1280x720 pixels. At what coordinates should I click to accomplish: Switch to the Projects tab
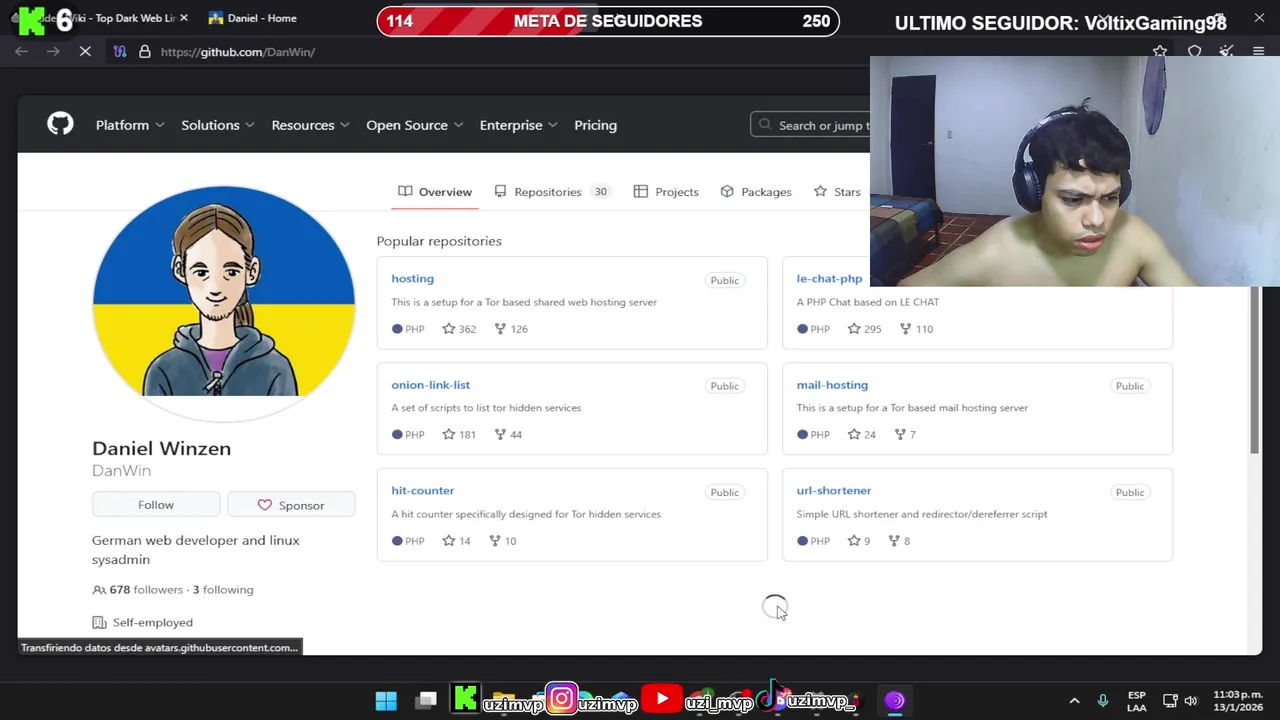(666, 192)
